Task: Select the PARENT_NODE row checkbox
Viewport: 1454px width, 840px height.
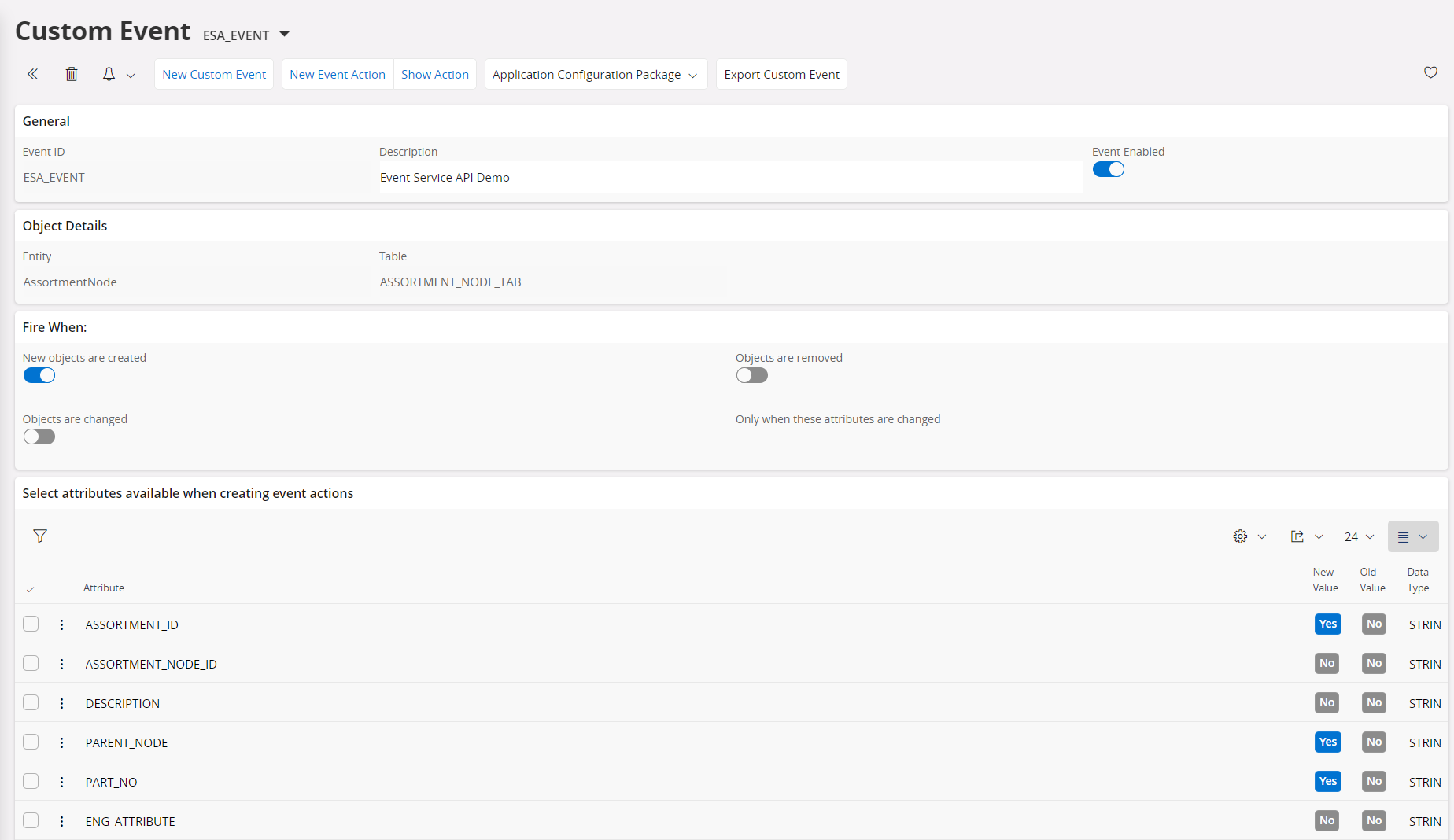Action: coord(31,742)
